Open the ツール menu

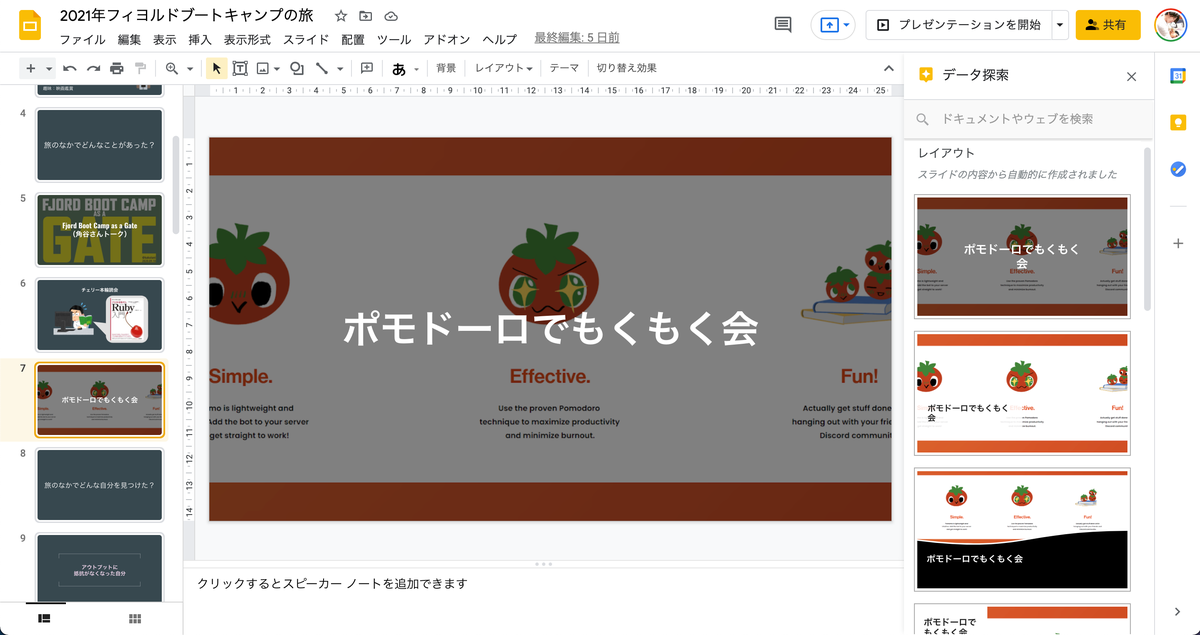[x=394, y=40]
